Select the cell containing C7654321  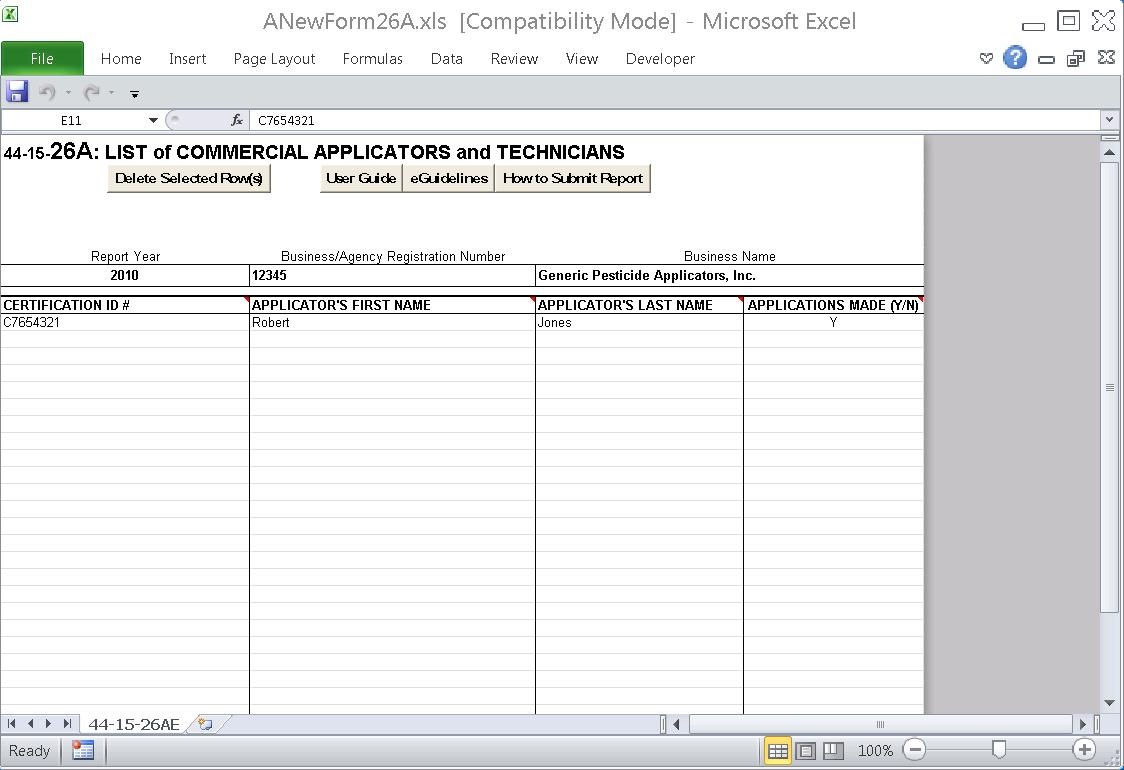click(125, 323)
